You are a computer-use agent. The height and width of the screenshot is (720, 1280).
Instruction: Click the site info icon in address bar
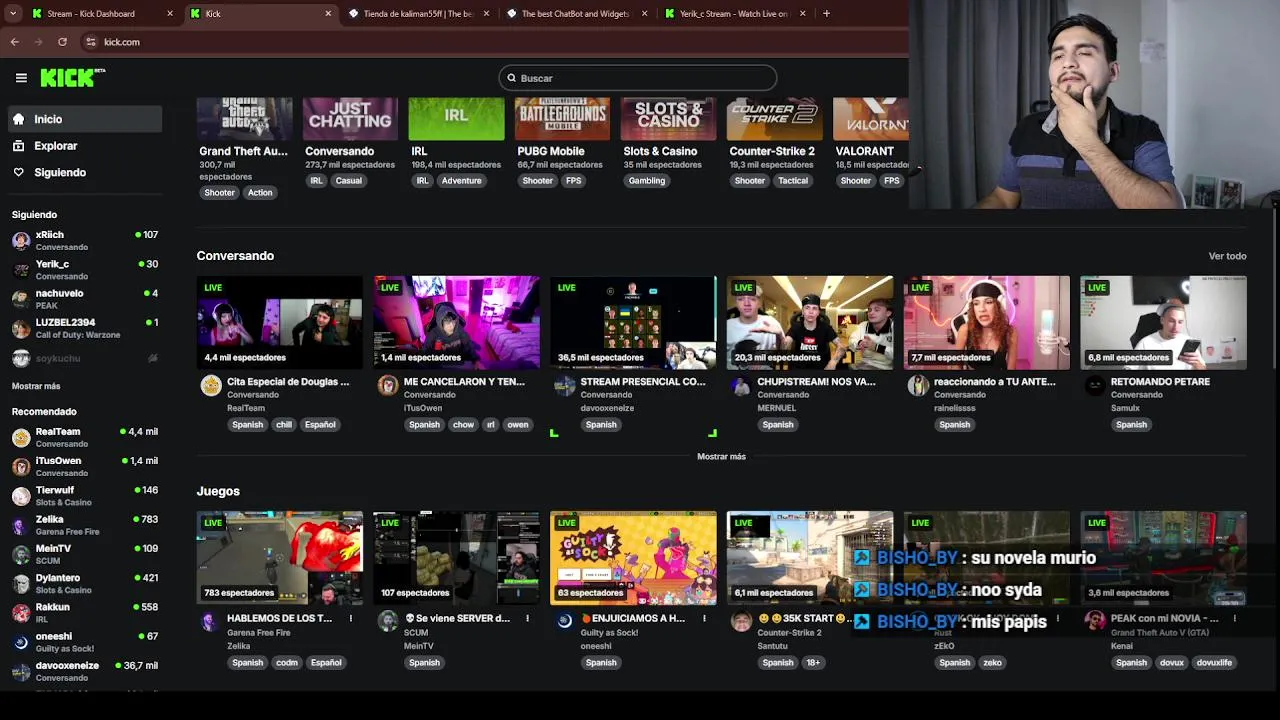click(x=90, y=42)
